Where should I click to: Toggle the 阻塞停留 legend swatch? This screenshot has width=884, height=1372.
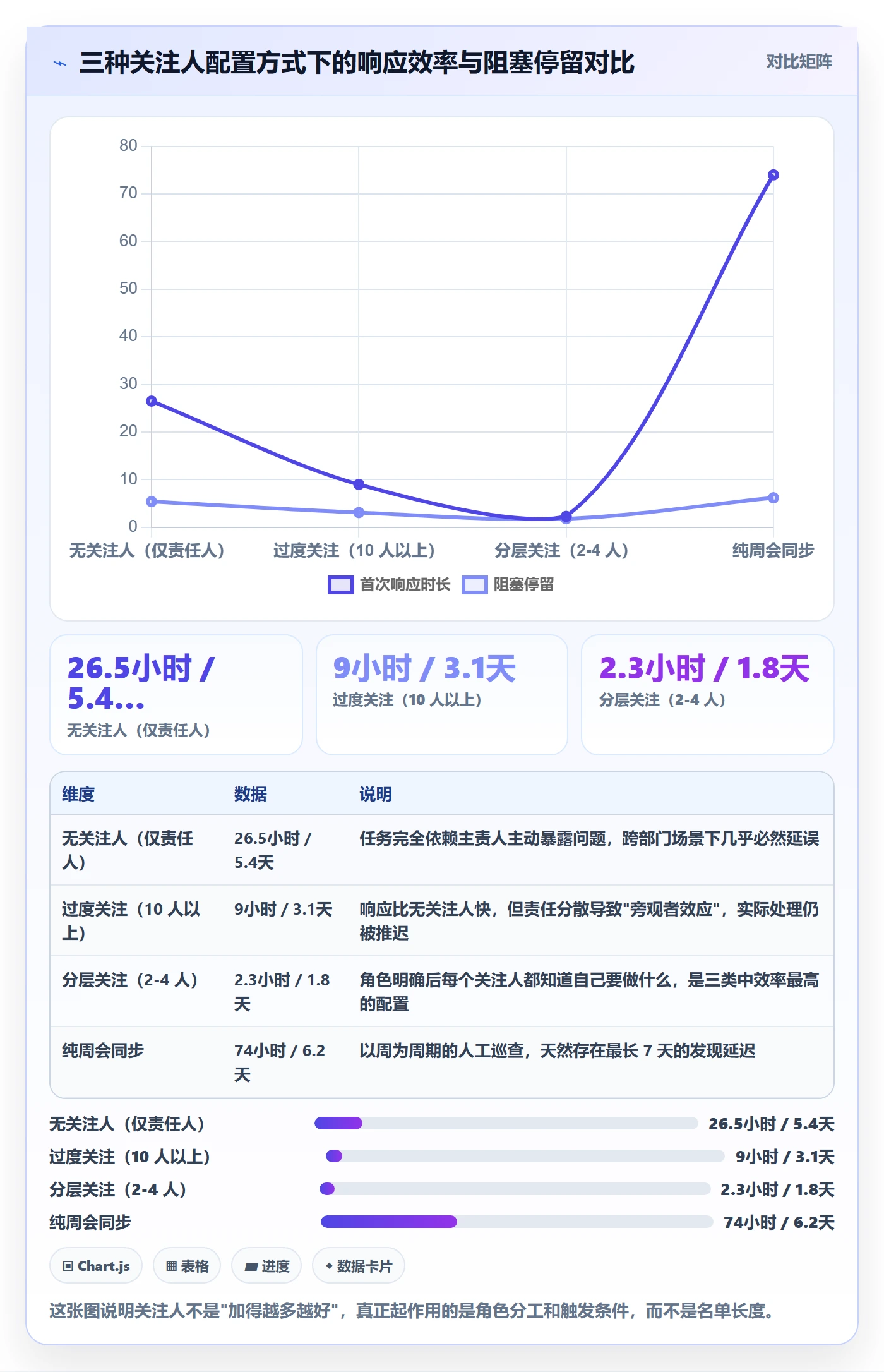coord(474,585)
